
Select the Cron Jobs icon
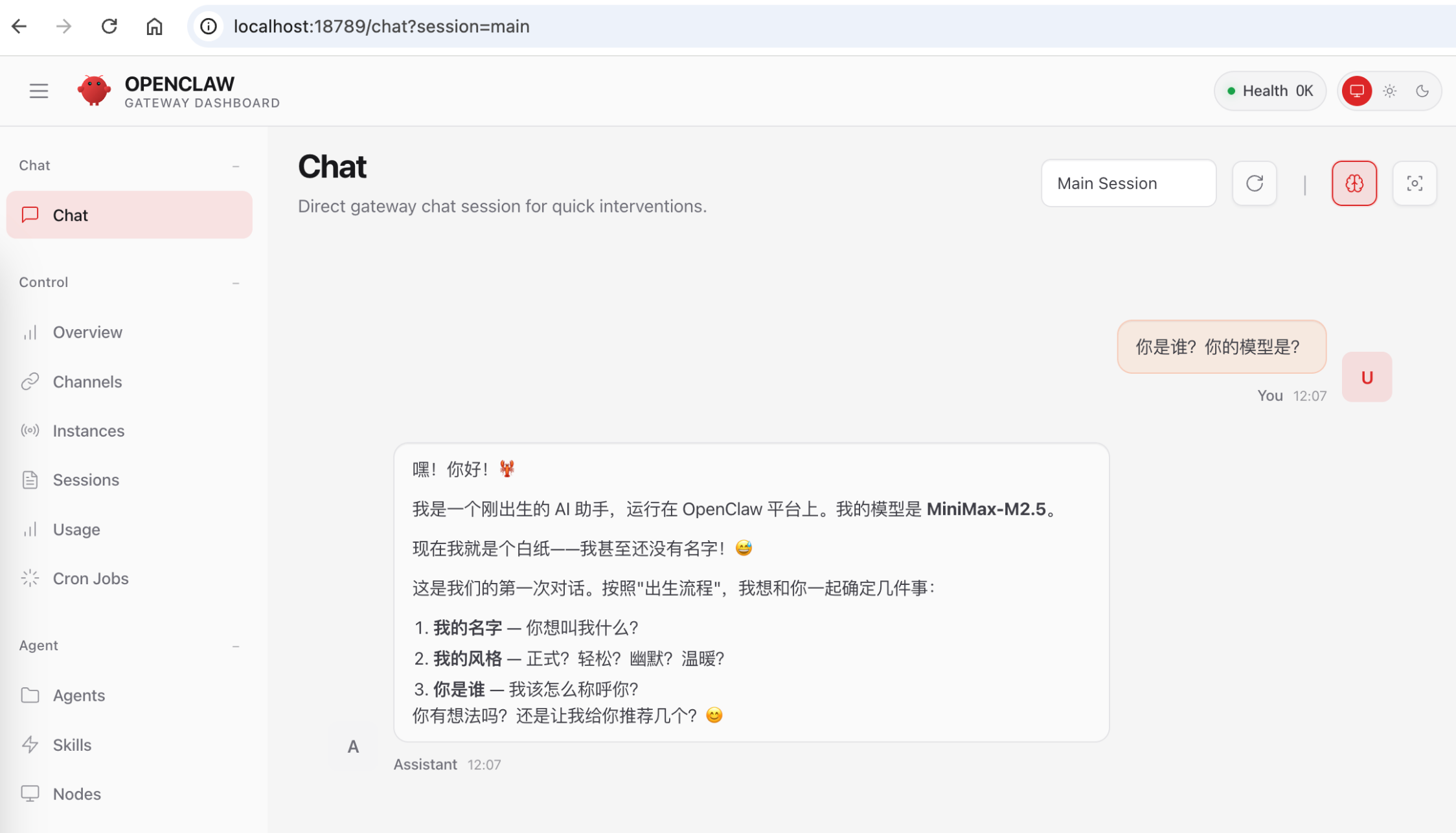30,578
